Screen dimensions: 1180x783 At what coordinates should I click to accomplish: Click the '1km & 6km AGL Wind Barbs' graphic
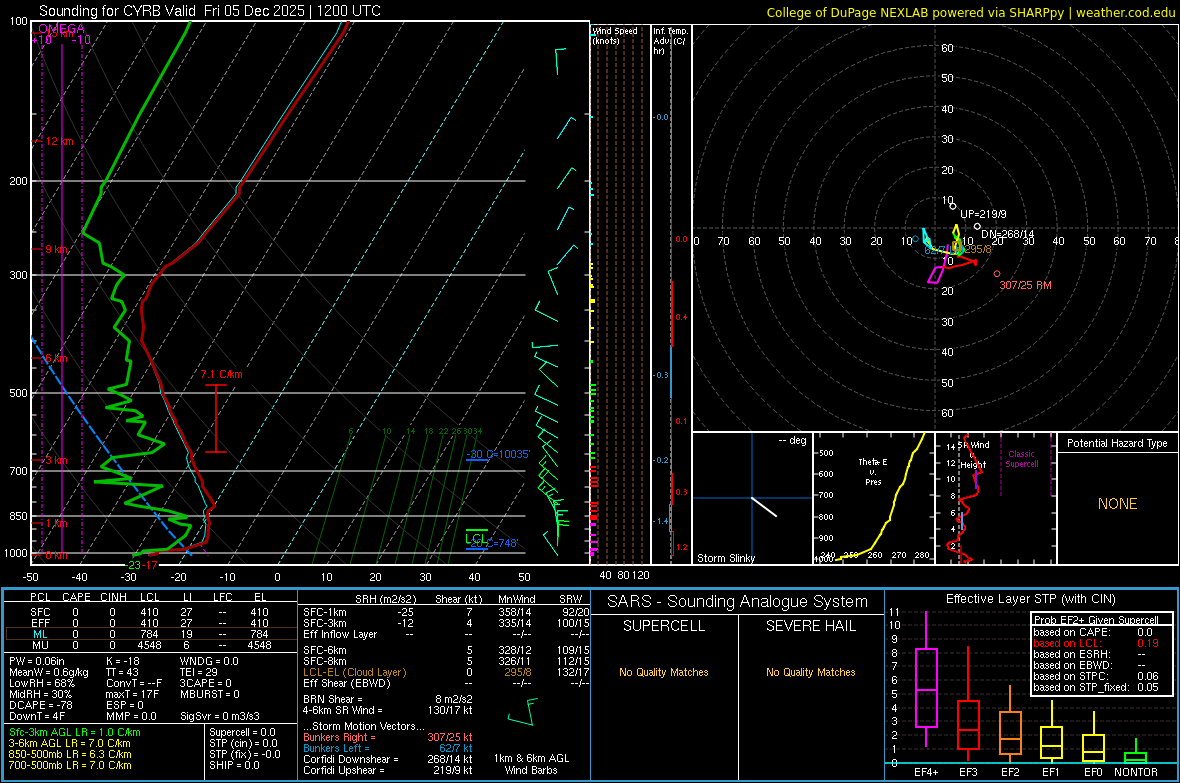point(522,713)
